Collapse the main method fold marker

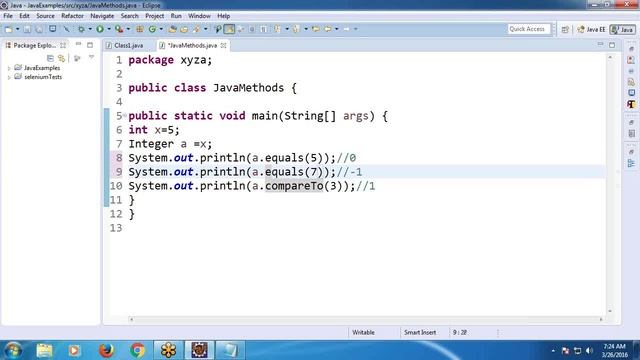[124, 115]
